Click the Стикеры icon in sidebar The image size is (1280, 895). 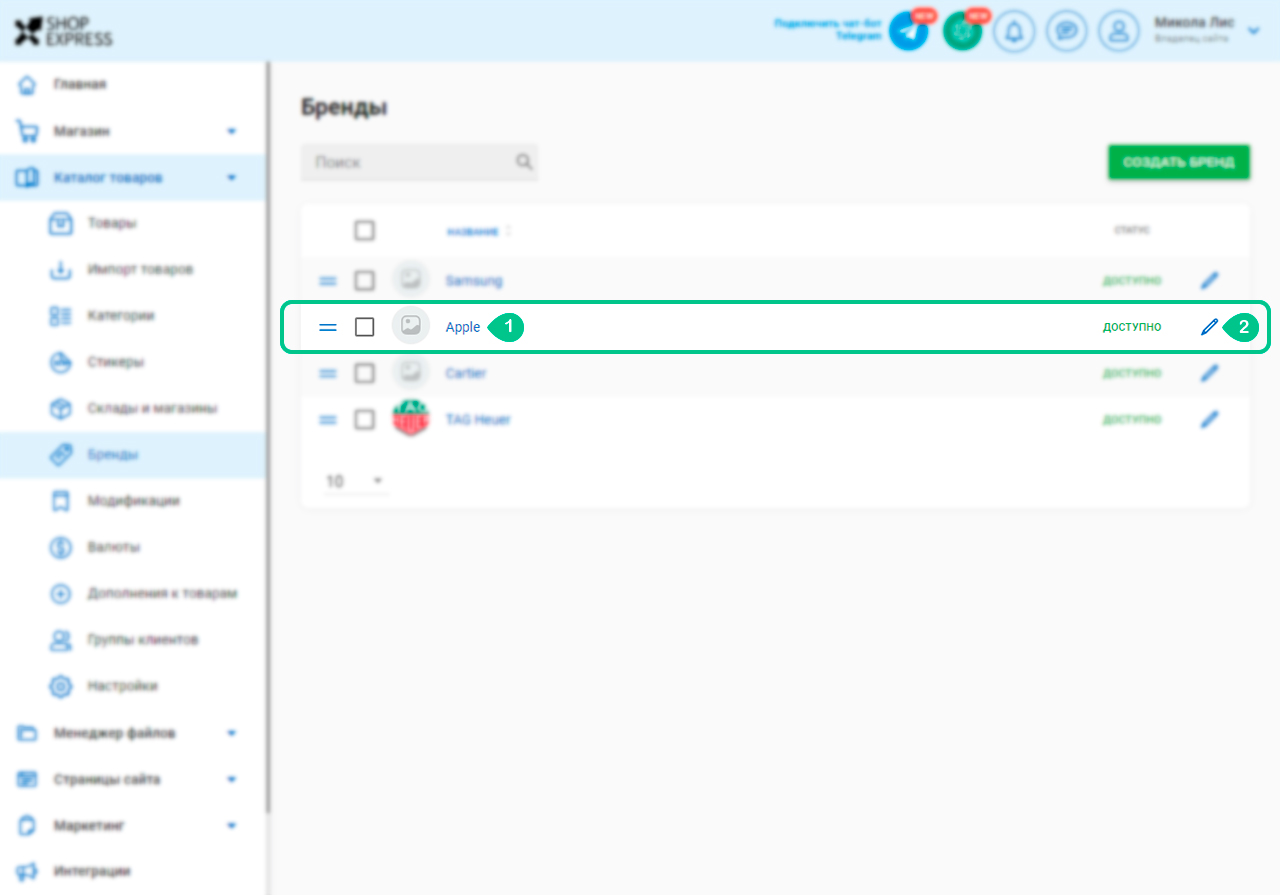61,362
